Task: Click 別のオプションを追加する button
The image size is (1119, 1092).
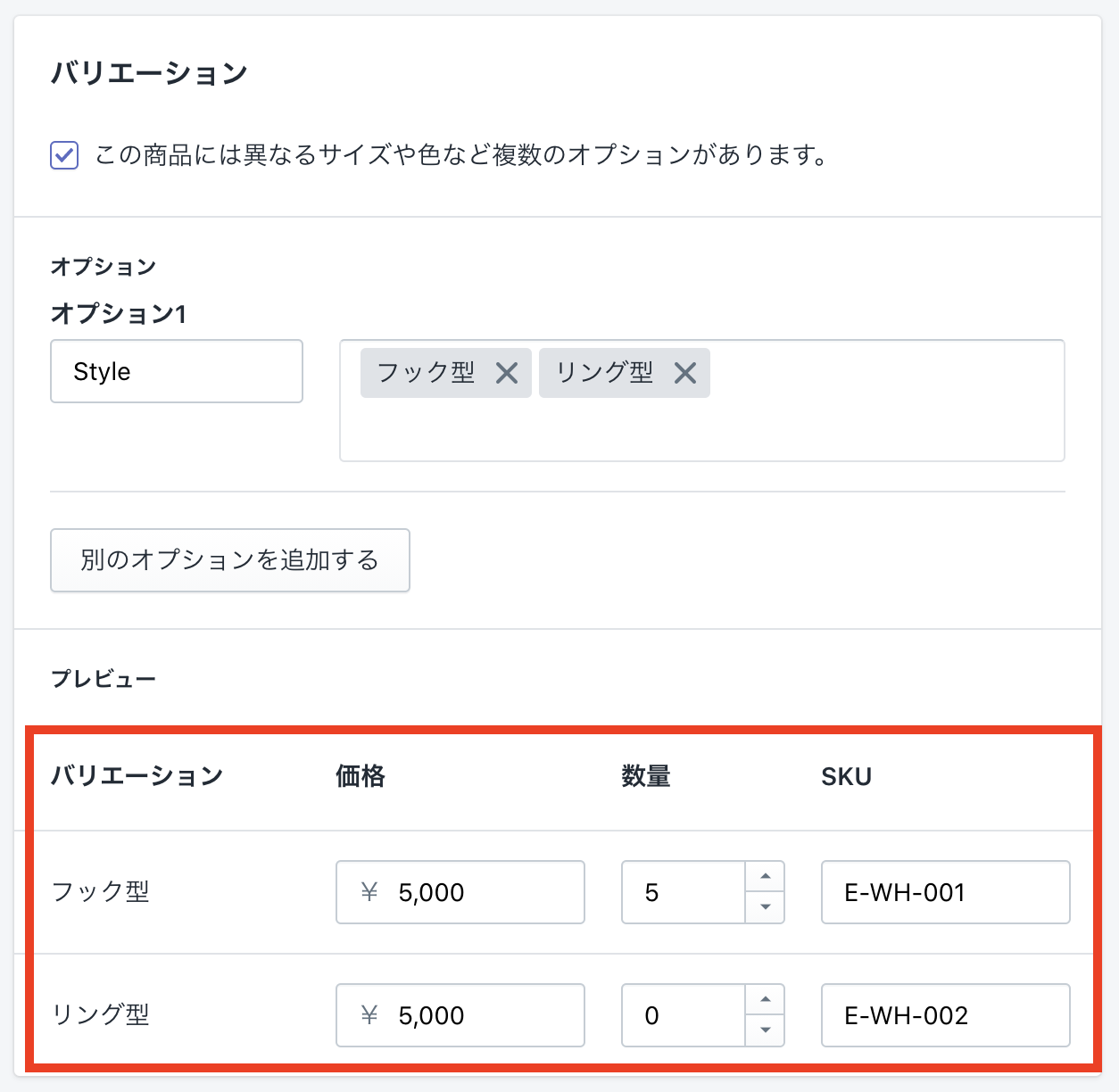Action: [229, 560]
